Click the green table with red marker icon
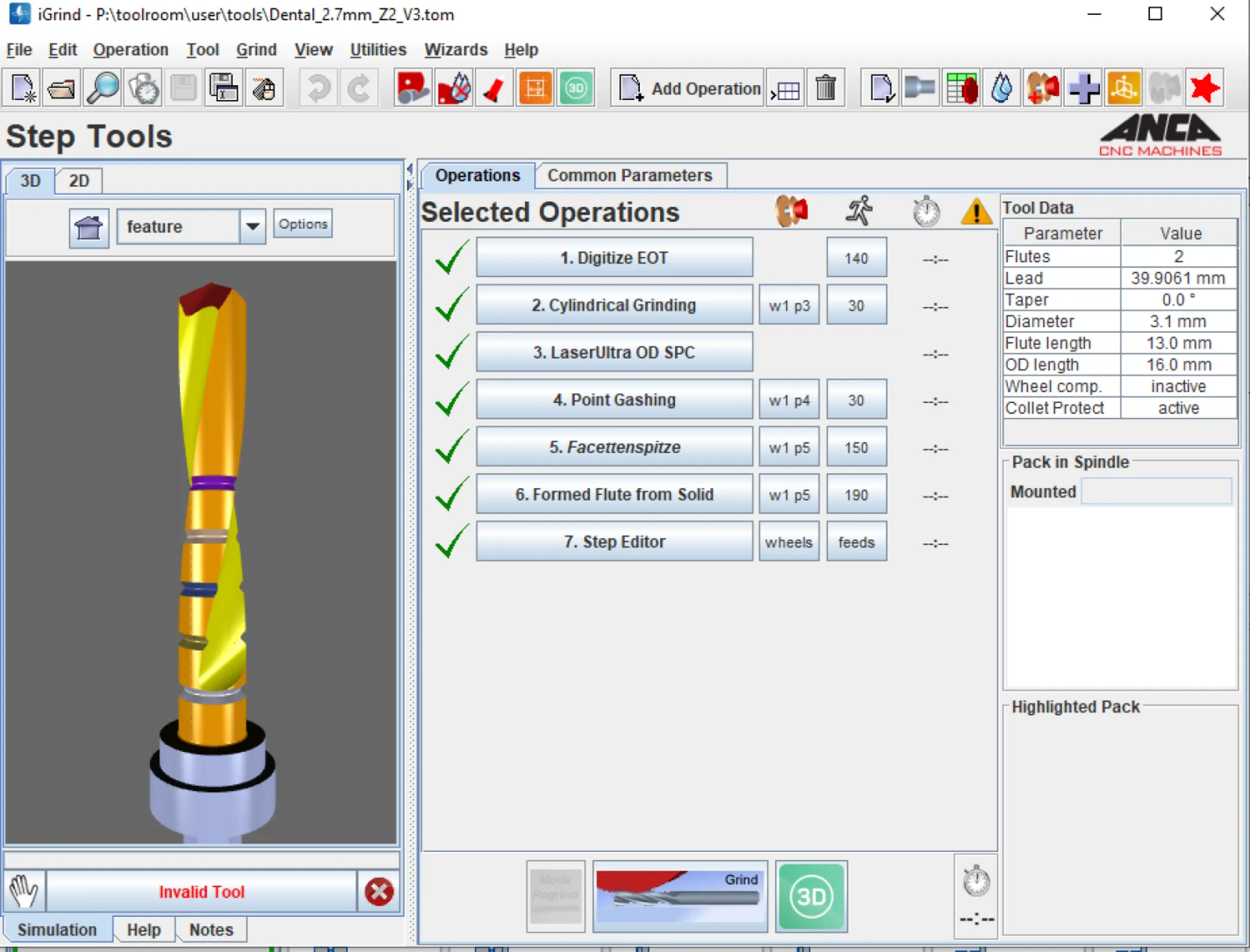Screen dimensions: 1250x952 (x=961, y=89)
